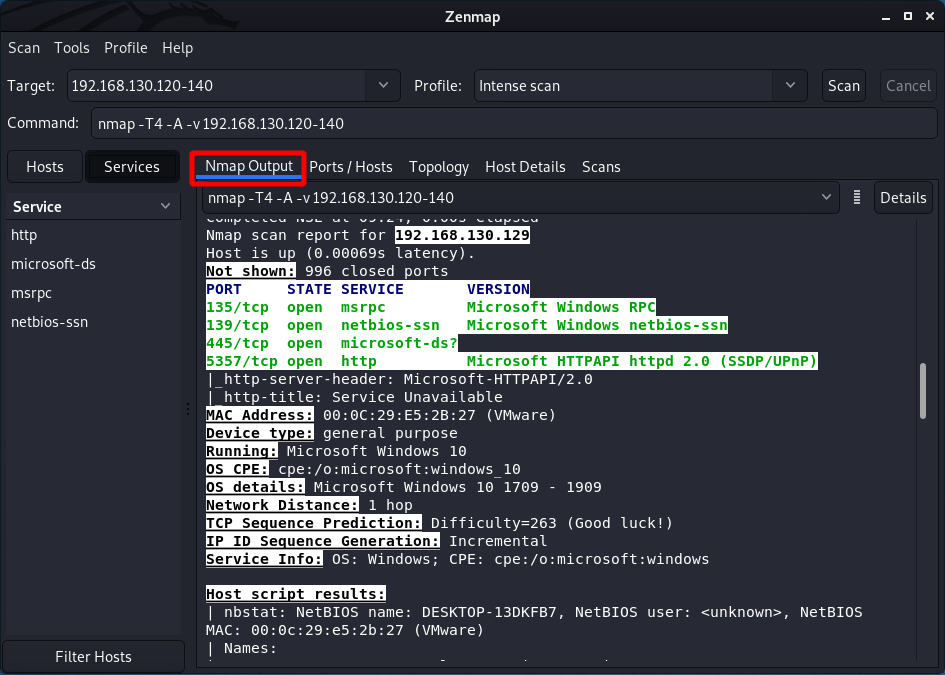Click the 5357/tcp port line
This screenshot has width=945, height=675.
512,362
